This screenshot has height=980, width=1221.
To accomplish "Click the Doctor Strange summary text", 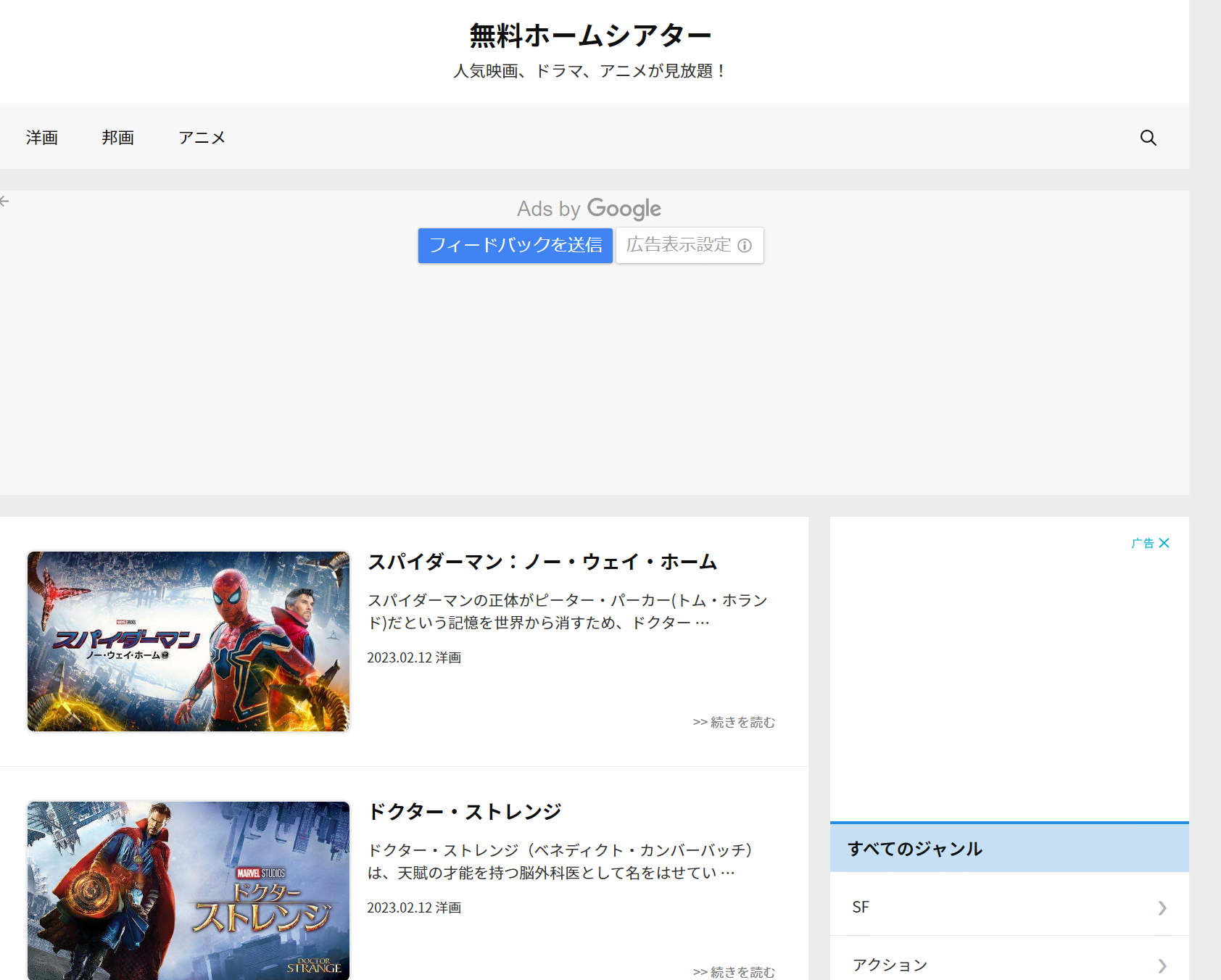I will [x=560, y=861].
